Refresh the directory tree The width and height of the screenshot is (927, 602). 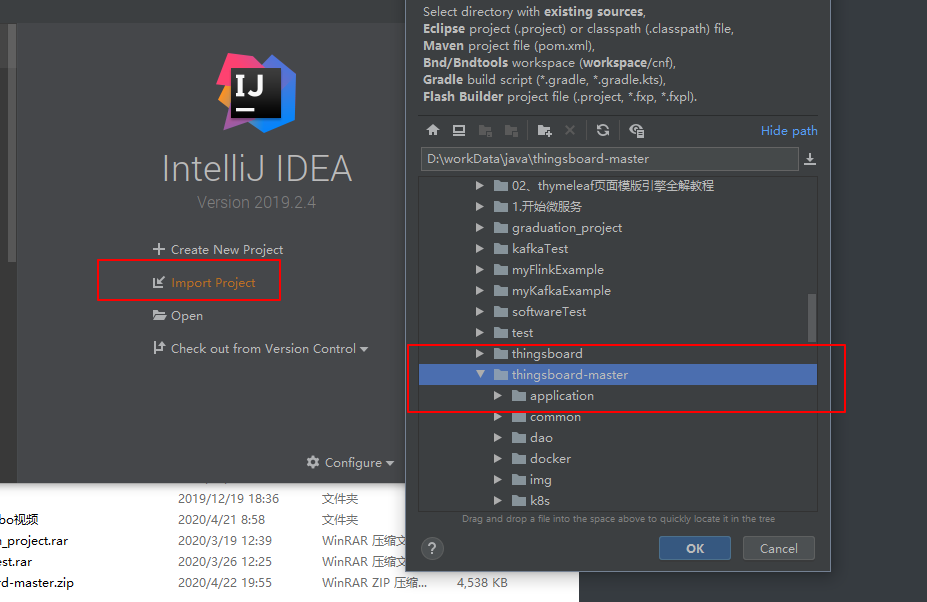coord(602,130)
